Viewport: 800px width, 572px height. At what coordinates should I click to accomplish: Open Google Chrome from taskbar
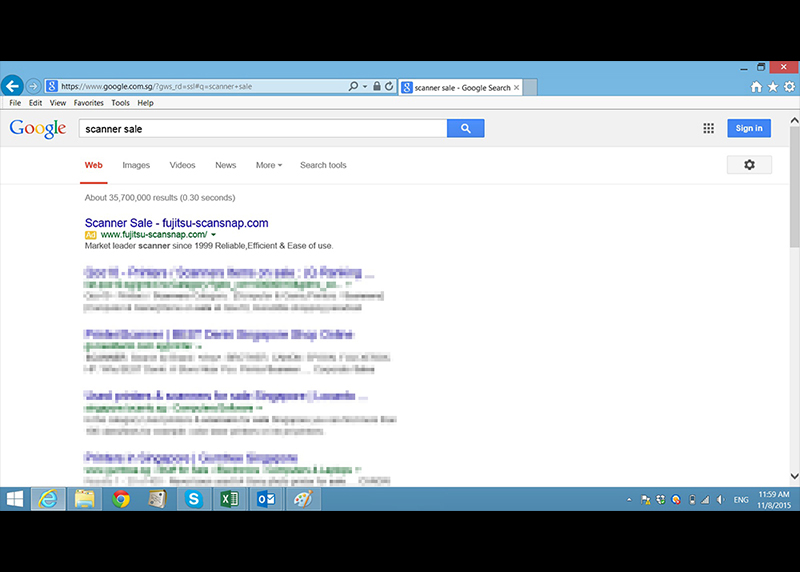coord(121,498)
